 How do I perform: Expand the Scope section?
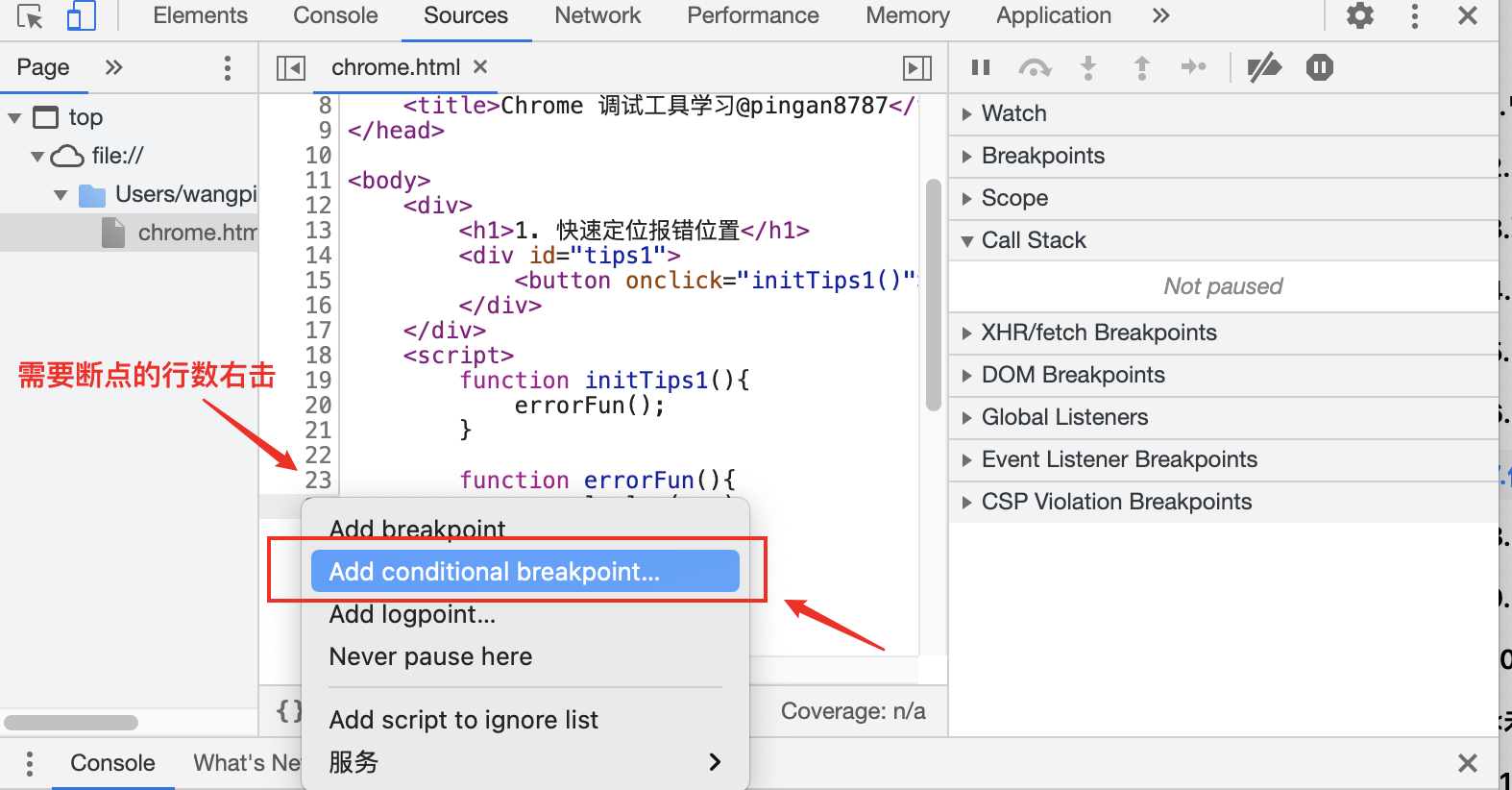tap(1223, 198)
